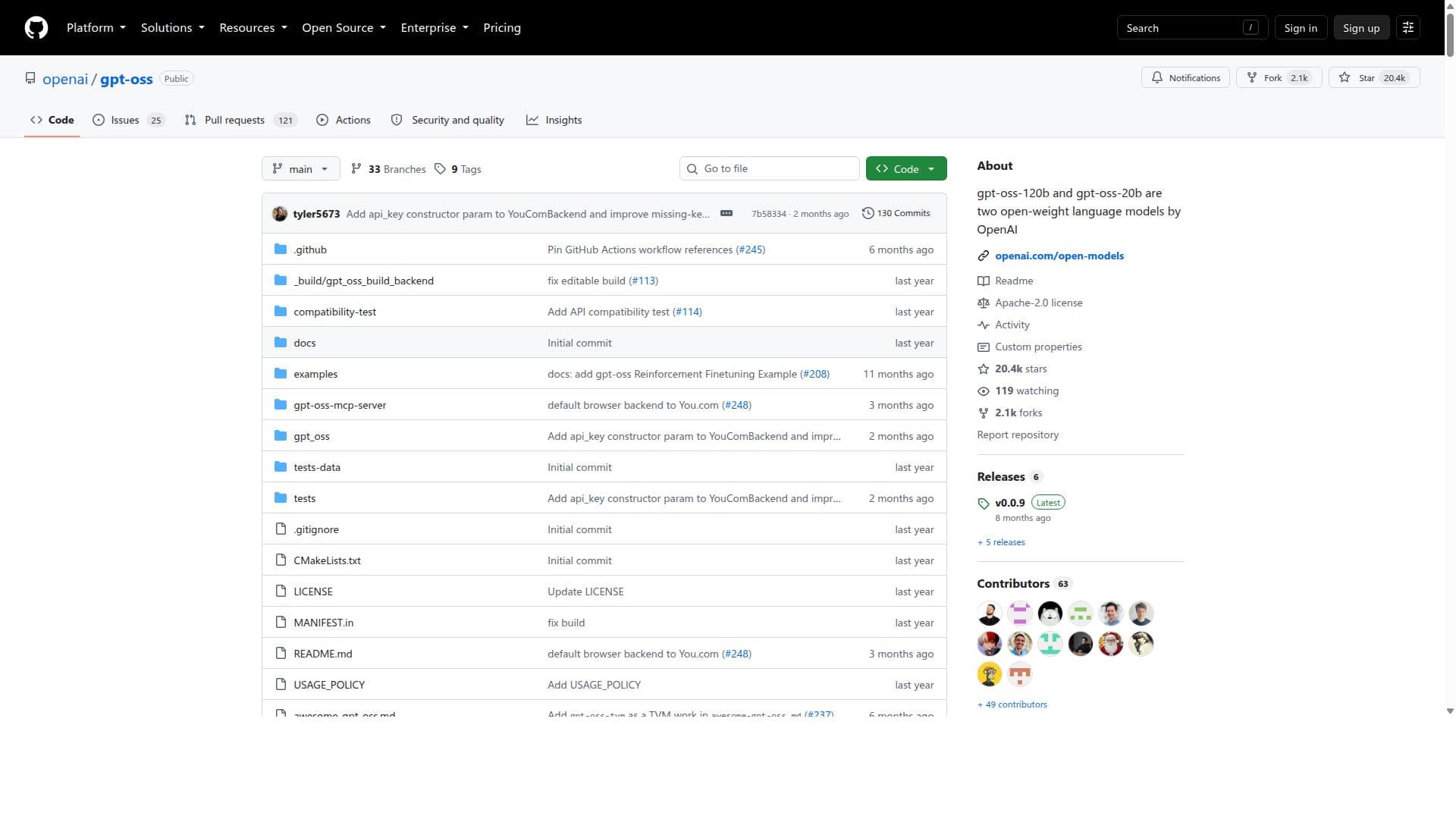Screen dimensions: 1456x819
Task: Open the openai owner link
Action: tap(65, 79)
